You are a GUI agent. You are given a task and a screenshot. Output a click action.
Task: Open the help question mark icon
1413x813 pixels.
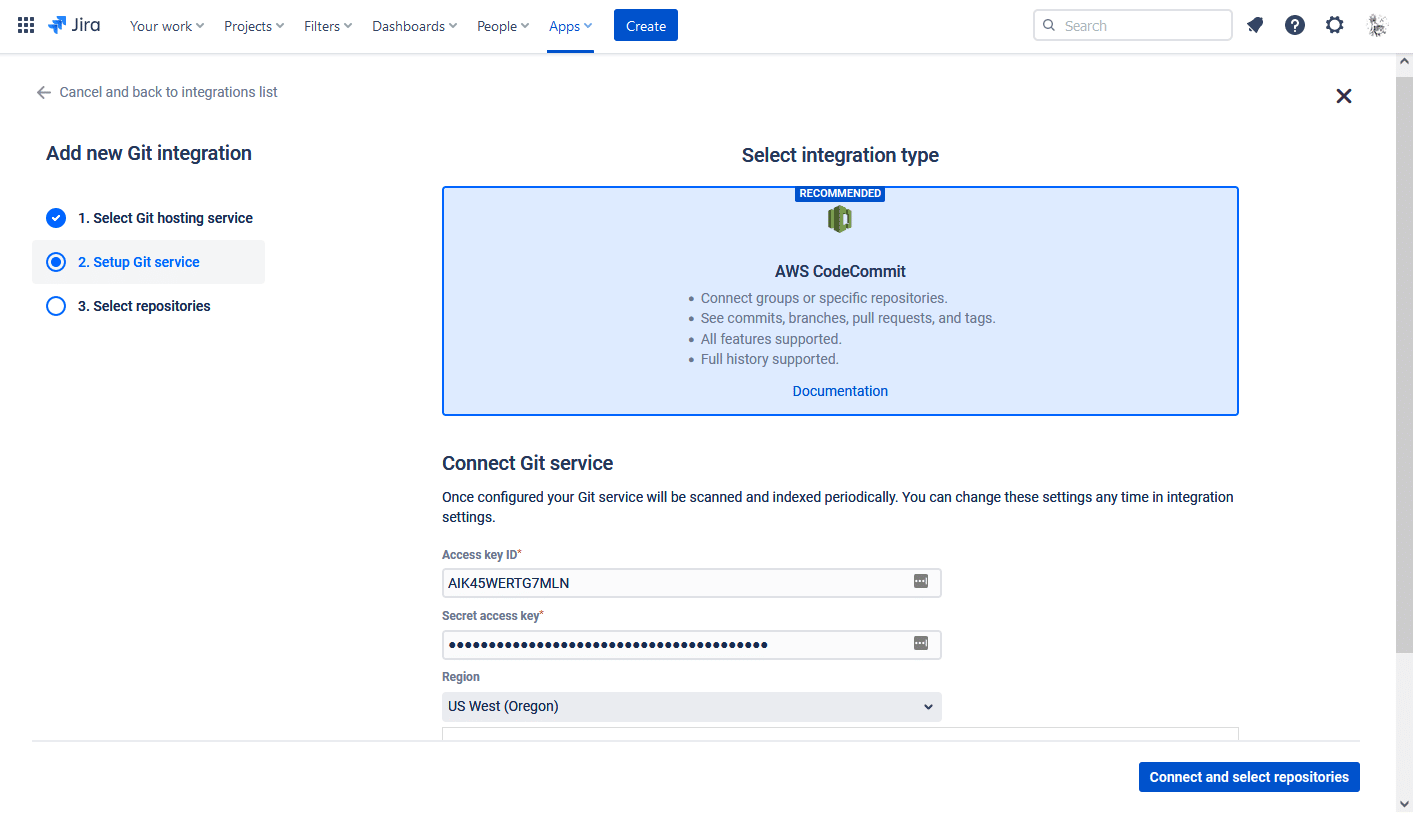click(1295, 25)
